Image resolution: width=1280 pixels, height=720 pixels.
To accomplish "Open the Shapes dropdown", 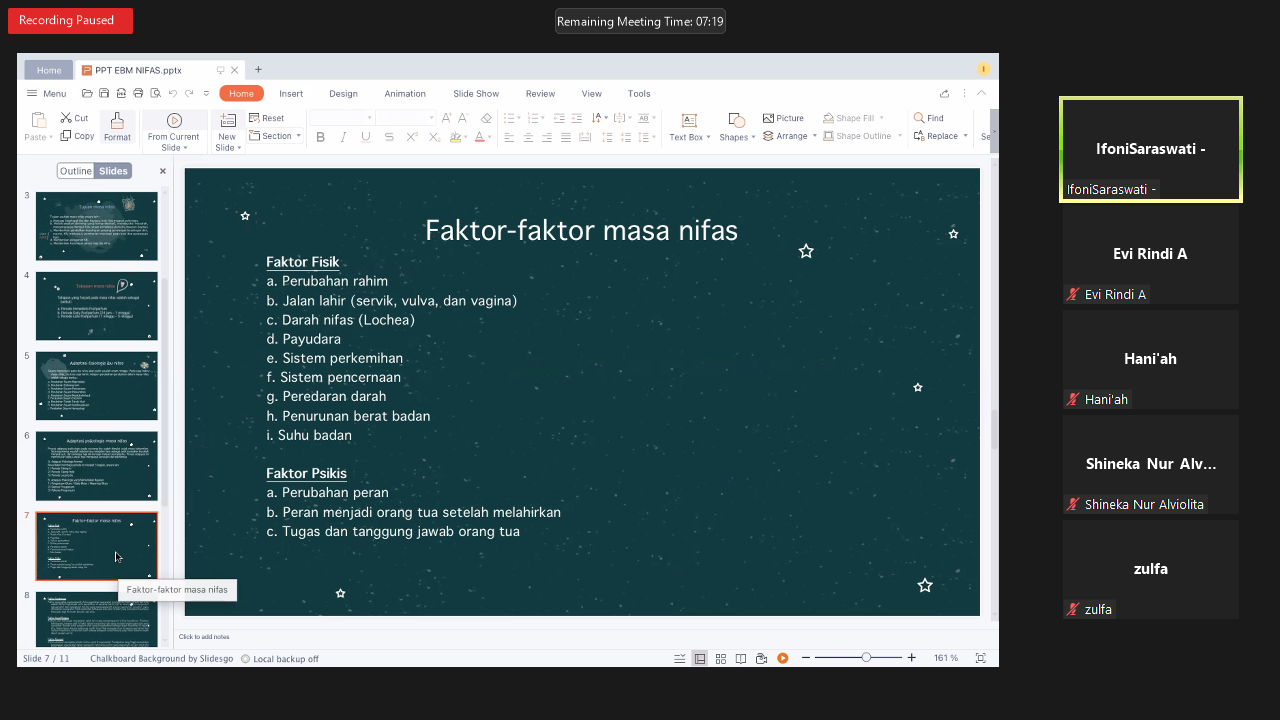I will [755, 137].
